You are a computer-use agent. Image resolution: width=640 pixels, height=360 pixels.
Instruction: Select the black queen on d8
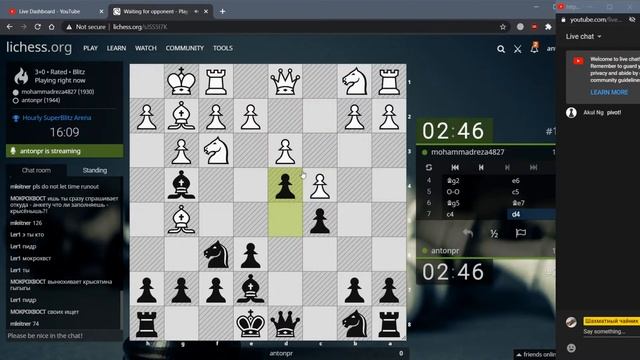click(x=285, y=323)
